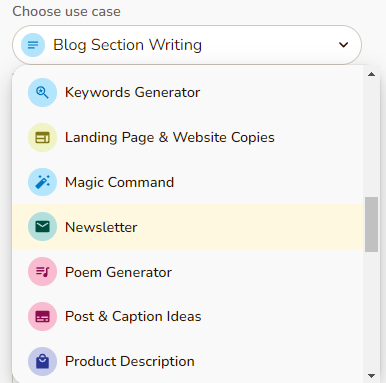Click the Poem Generator music note icon

42,272
